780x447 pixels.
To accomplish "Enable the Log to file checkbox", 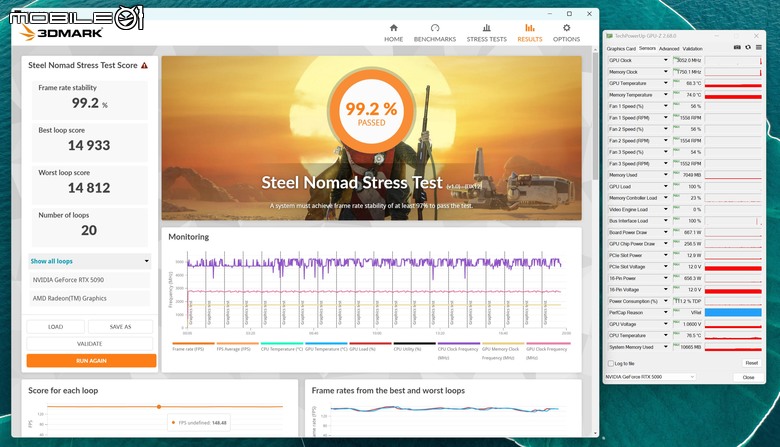I will pos(610,363).
